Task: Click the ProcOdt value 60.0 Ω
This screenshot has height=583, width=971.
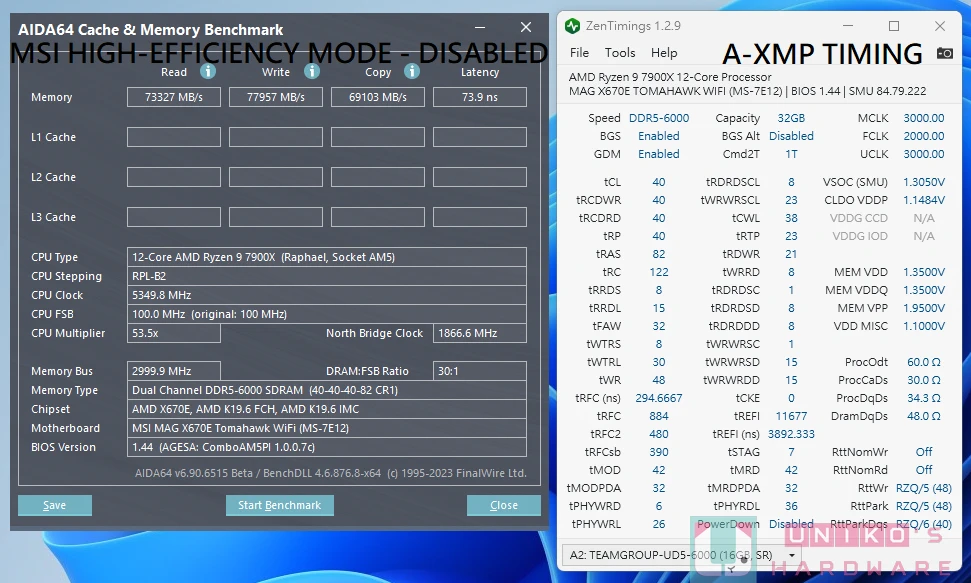Action: [x=924, y=362]
